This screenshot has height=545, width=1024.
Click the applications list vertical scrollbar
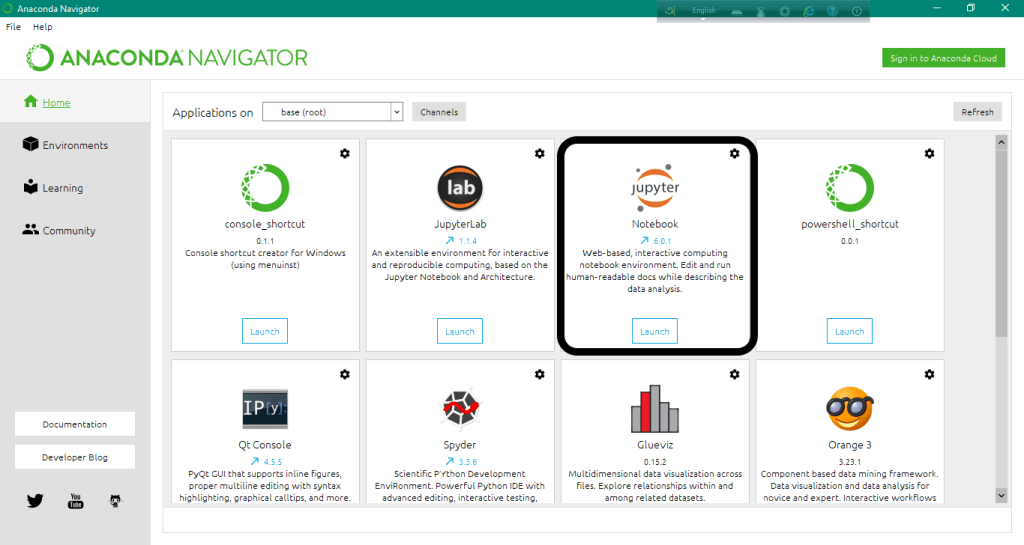click(x=1001, y=240)
